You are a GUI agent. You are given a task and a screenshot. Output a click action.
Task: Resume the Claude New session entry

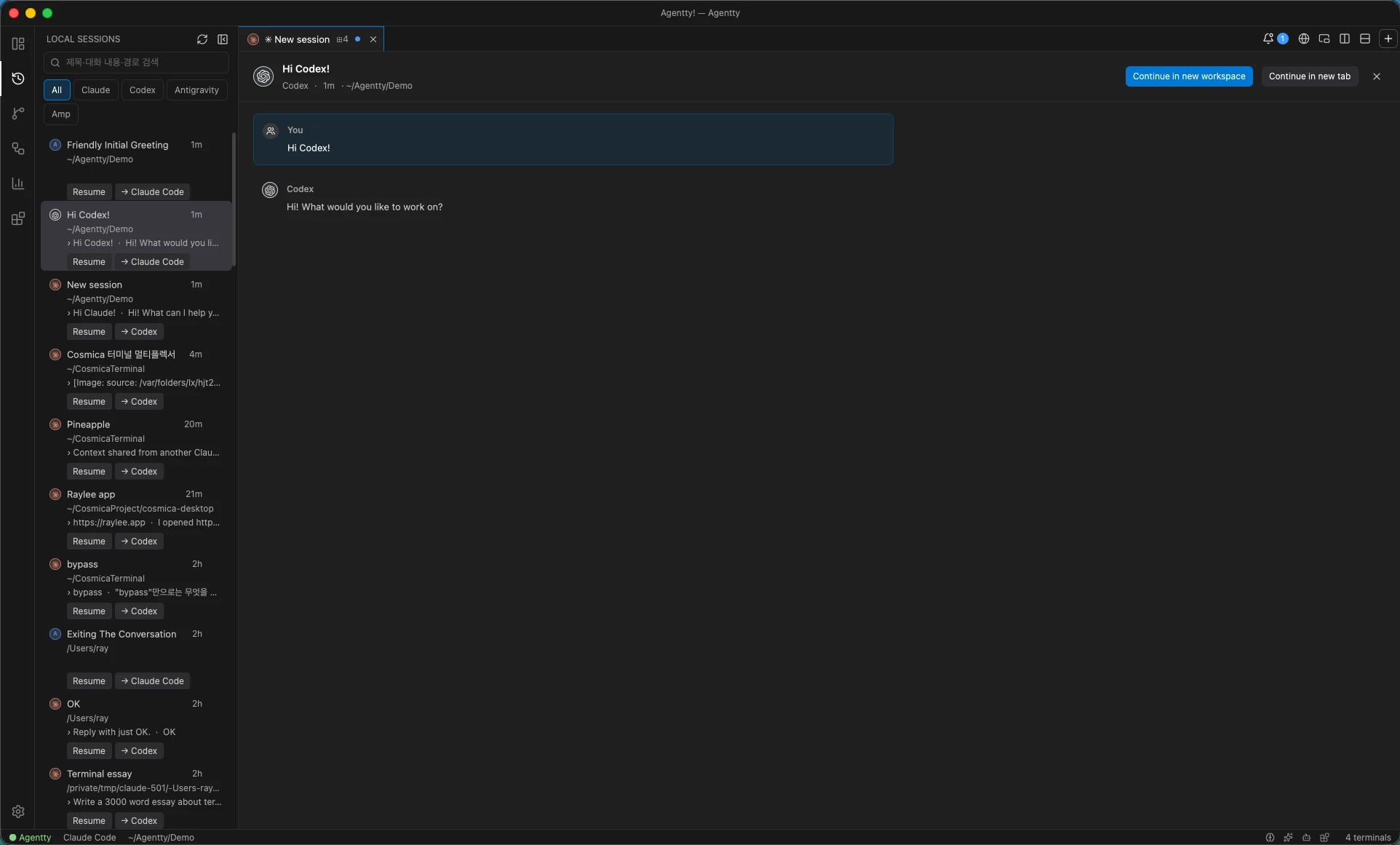[89, 332]
